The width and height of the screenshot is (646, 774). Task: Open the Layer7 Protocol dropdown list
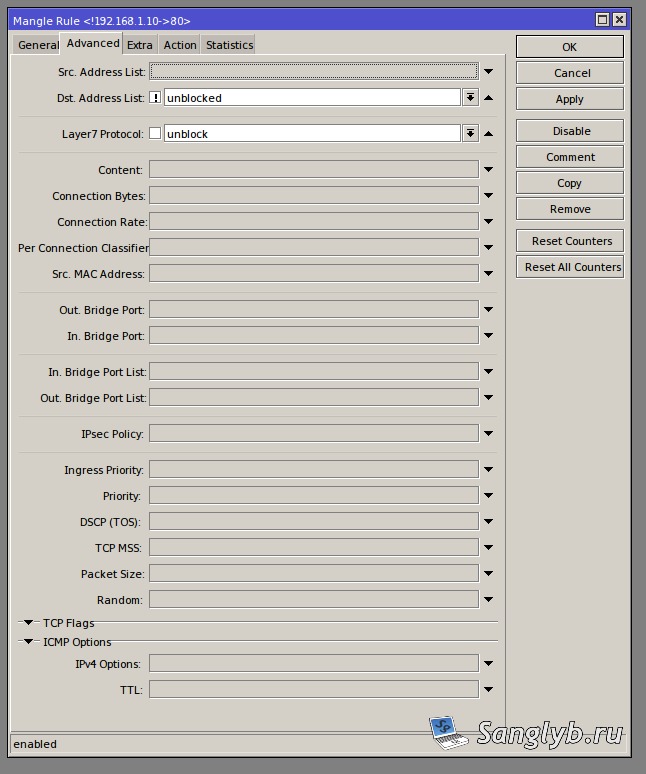coord(470,133)
